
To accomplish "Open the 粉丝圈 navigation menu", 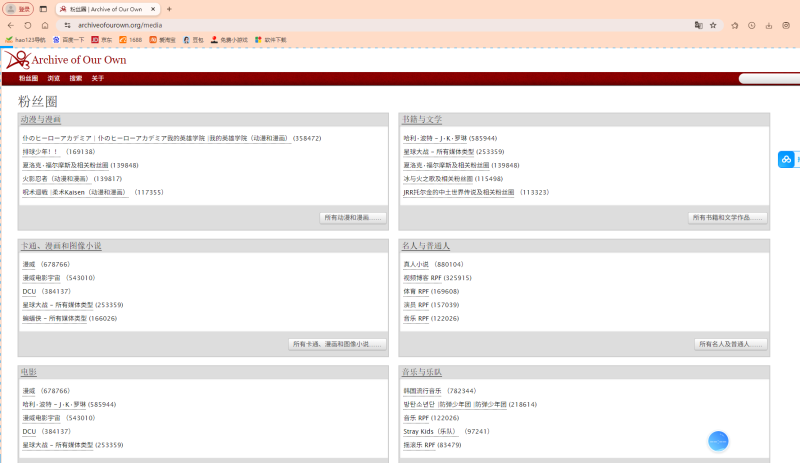I will click(x=29, y=79).
